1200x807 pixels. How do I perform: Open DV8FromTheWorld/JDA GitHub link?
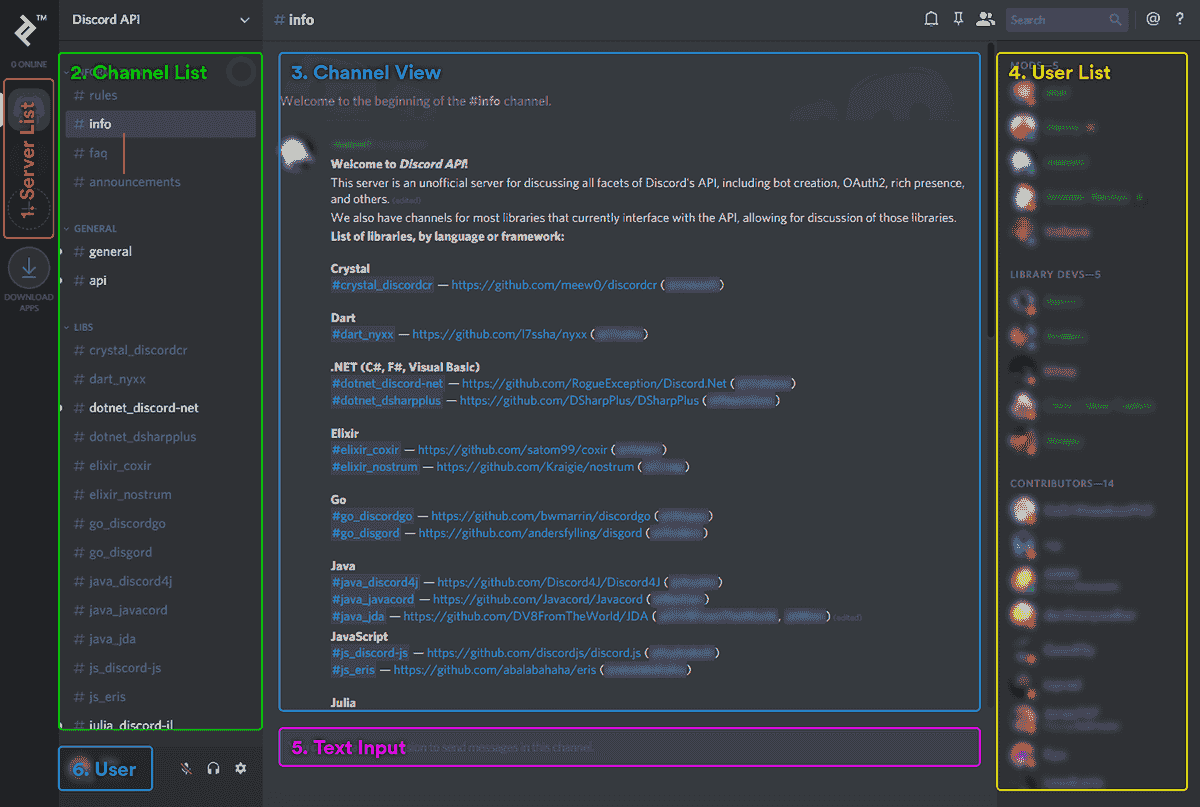(x=526, y=617)
